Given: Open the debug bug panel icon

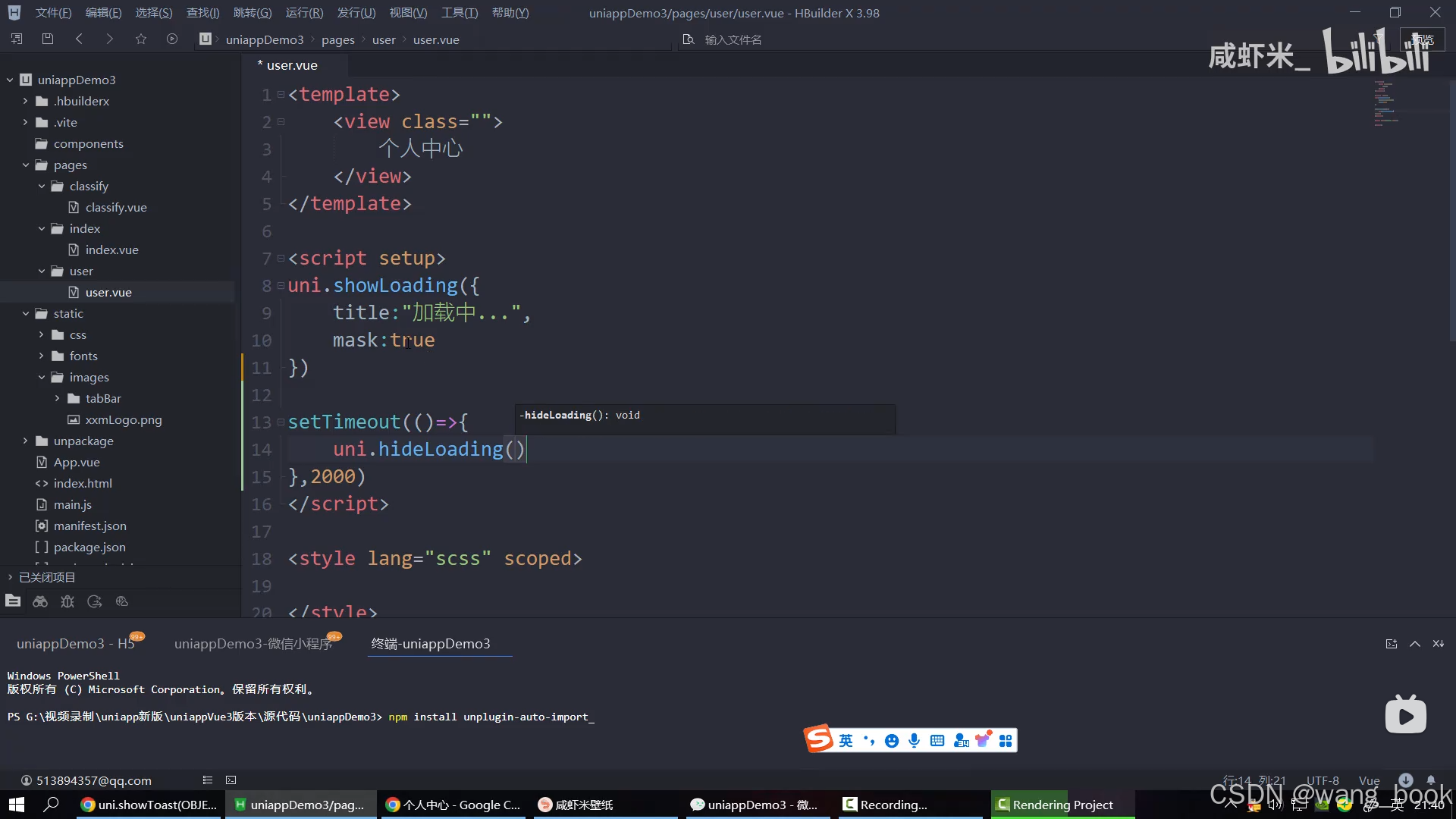Looking at the screenshot, I should [67, 601].
